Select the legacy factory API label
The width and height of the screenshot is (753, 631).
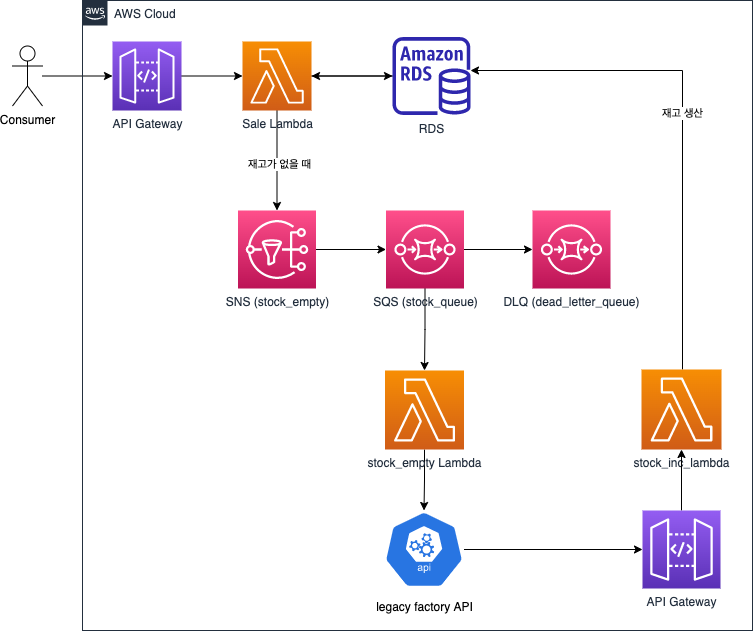(424, 607)
